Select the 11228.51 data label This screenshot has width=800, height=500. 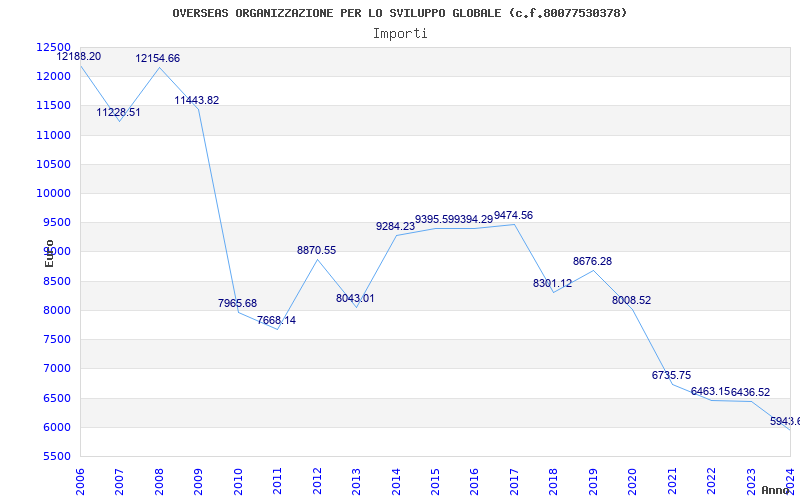118,112
